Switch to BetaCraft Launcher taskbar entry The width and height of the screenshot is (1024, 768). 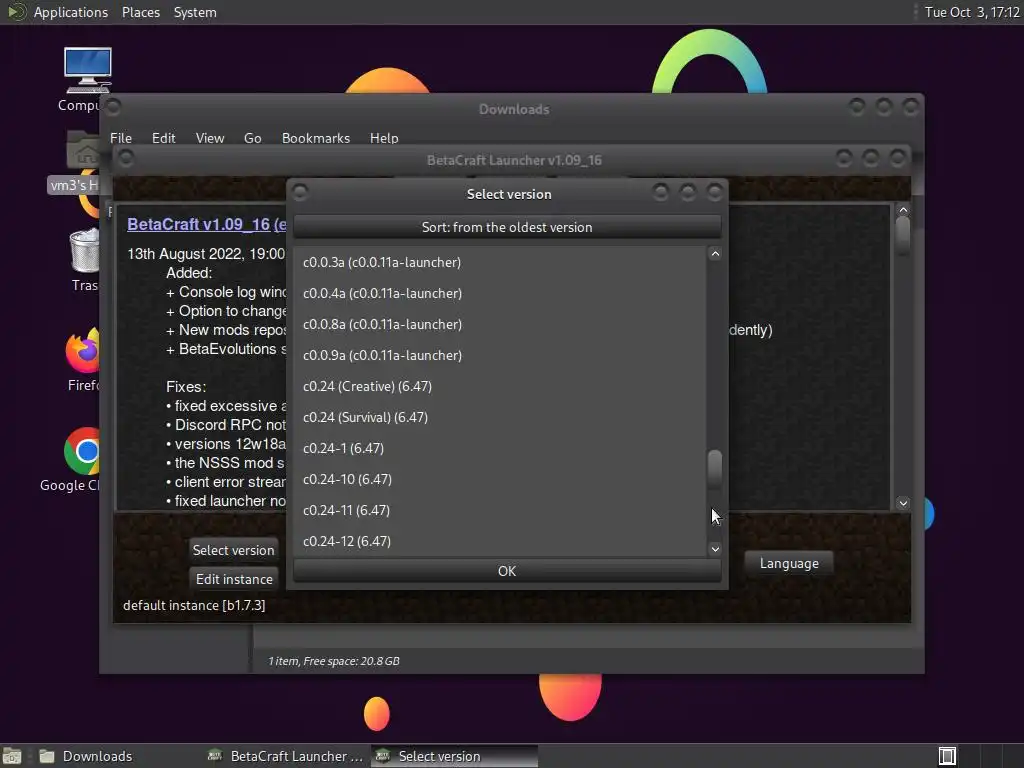pyautogui.click(x=285, y=756)
